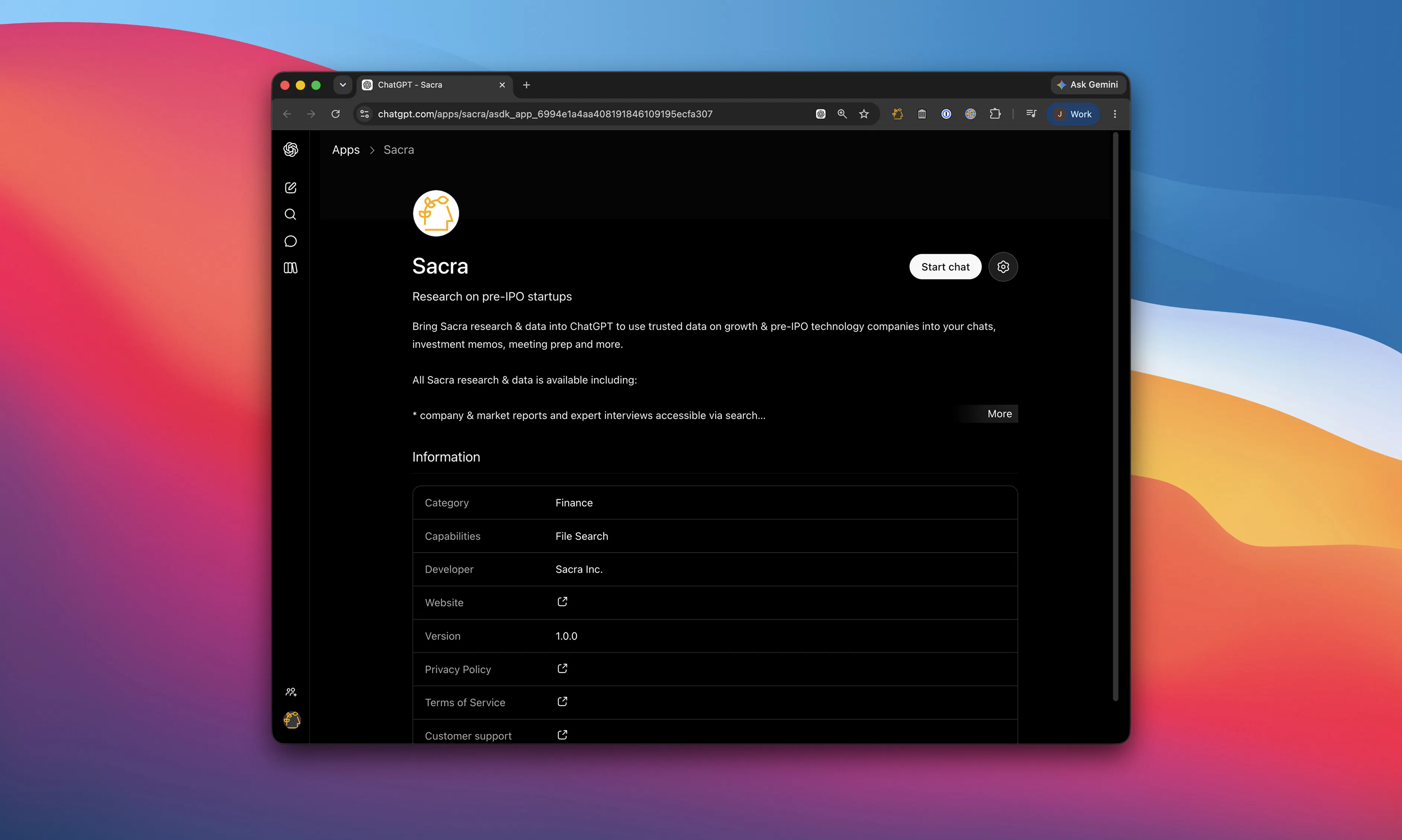
Task: Go forward with the browser forward arrow
Action: coord(311,114)
